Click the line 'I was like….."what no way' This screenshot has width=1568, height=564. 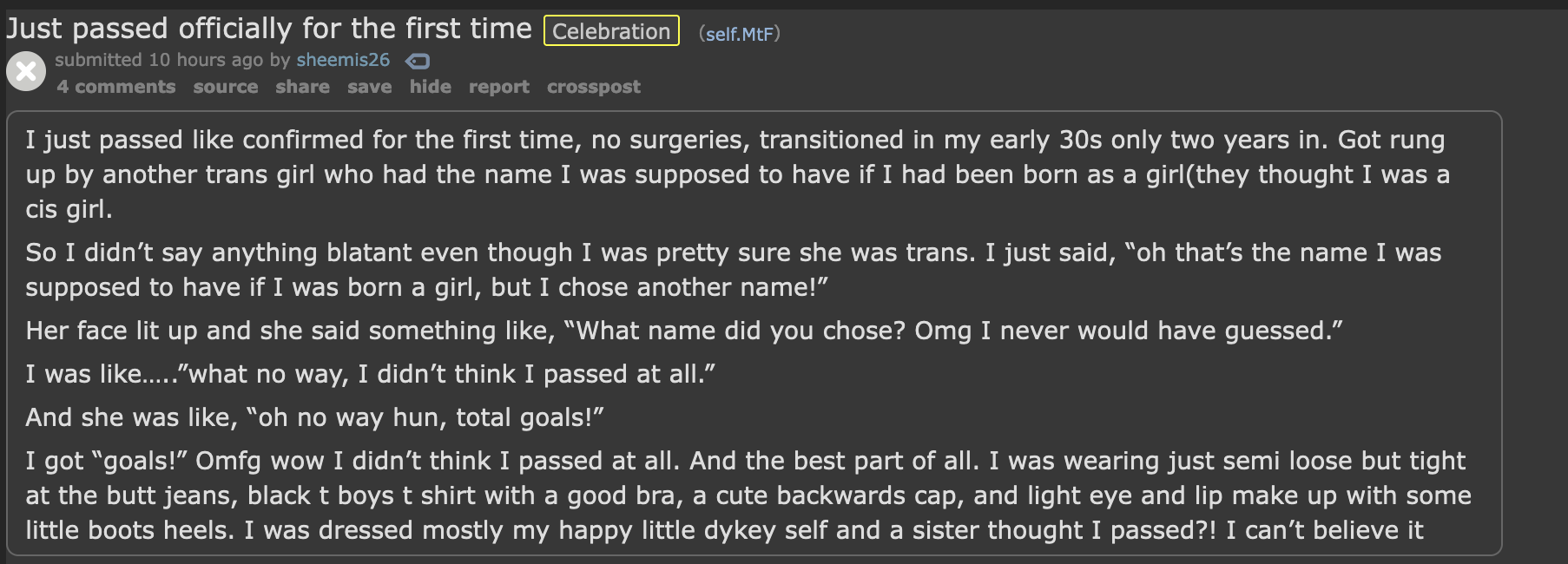[x=371, y=374]
